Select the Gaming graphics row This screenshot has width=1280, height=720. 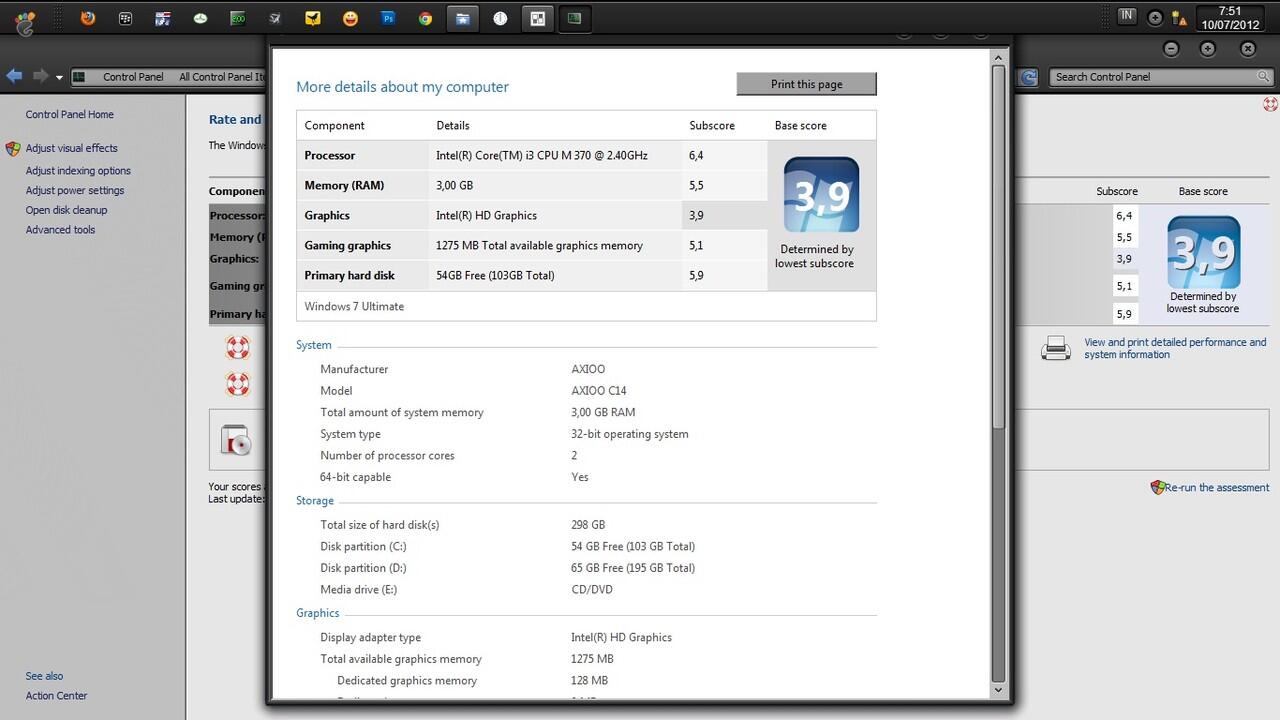pos(532,245)
